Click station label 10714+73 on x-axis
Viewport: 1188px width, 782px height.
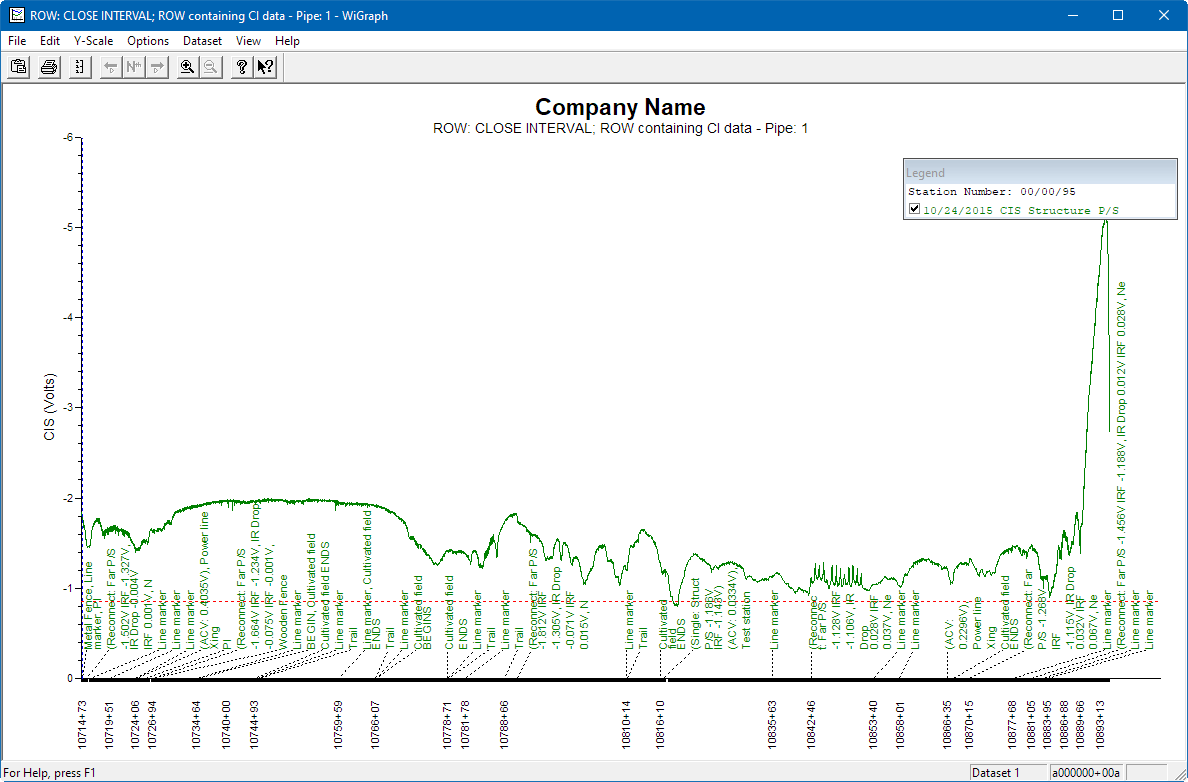(82, 724)
